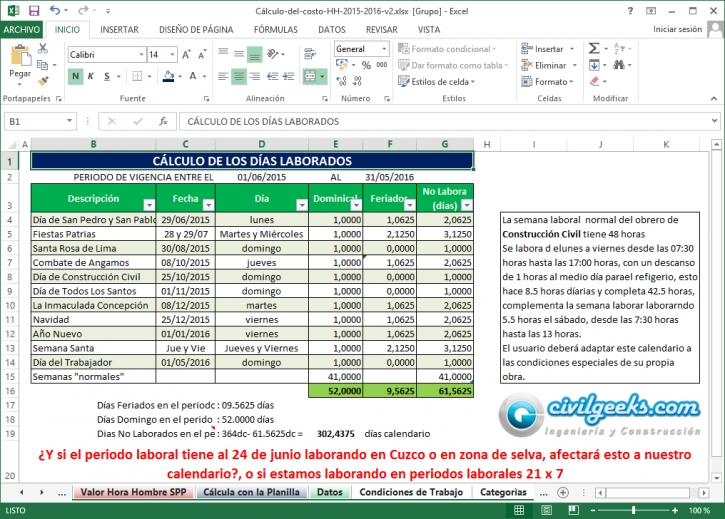Click Iniciar sesión to sign in

tap(677, 30)
